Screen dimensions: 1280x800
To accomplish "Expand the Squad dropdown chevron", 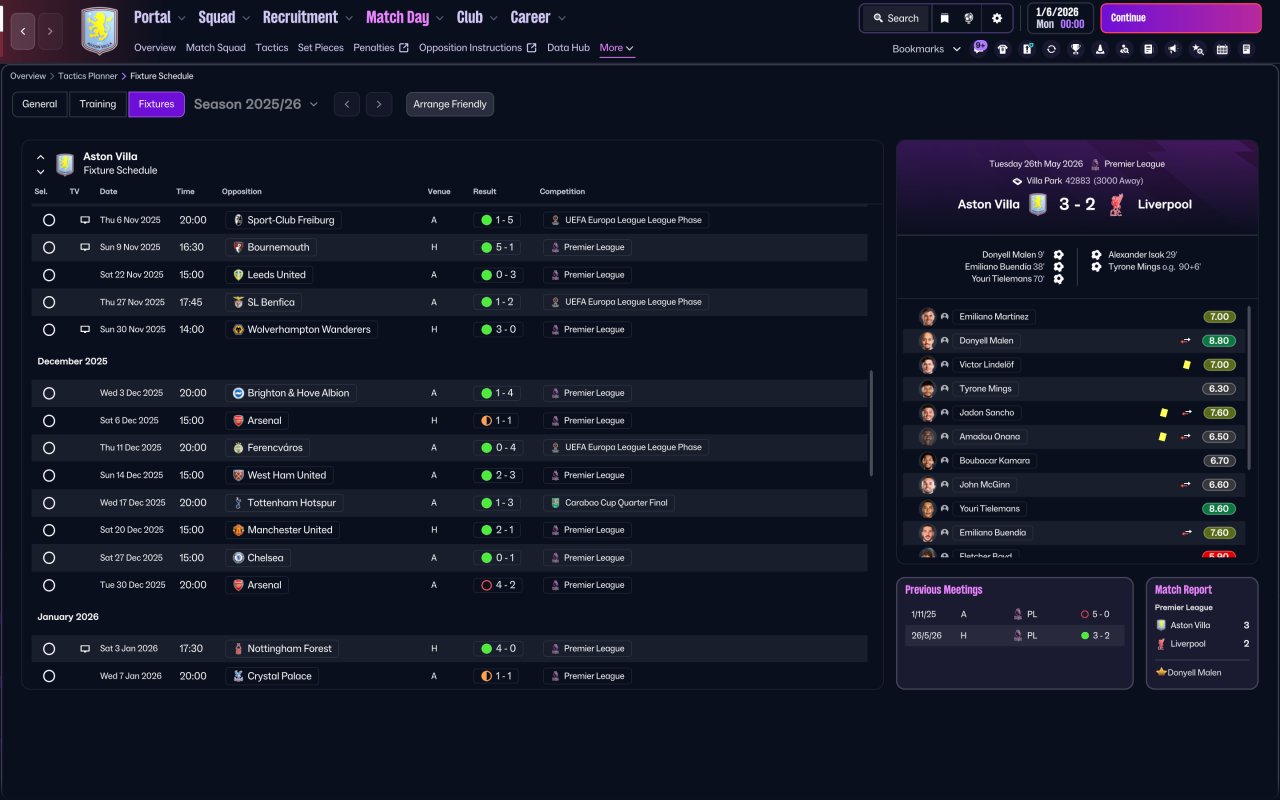I will (x=245, y=18).
